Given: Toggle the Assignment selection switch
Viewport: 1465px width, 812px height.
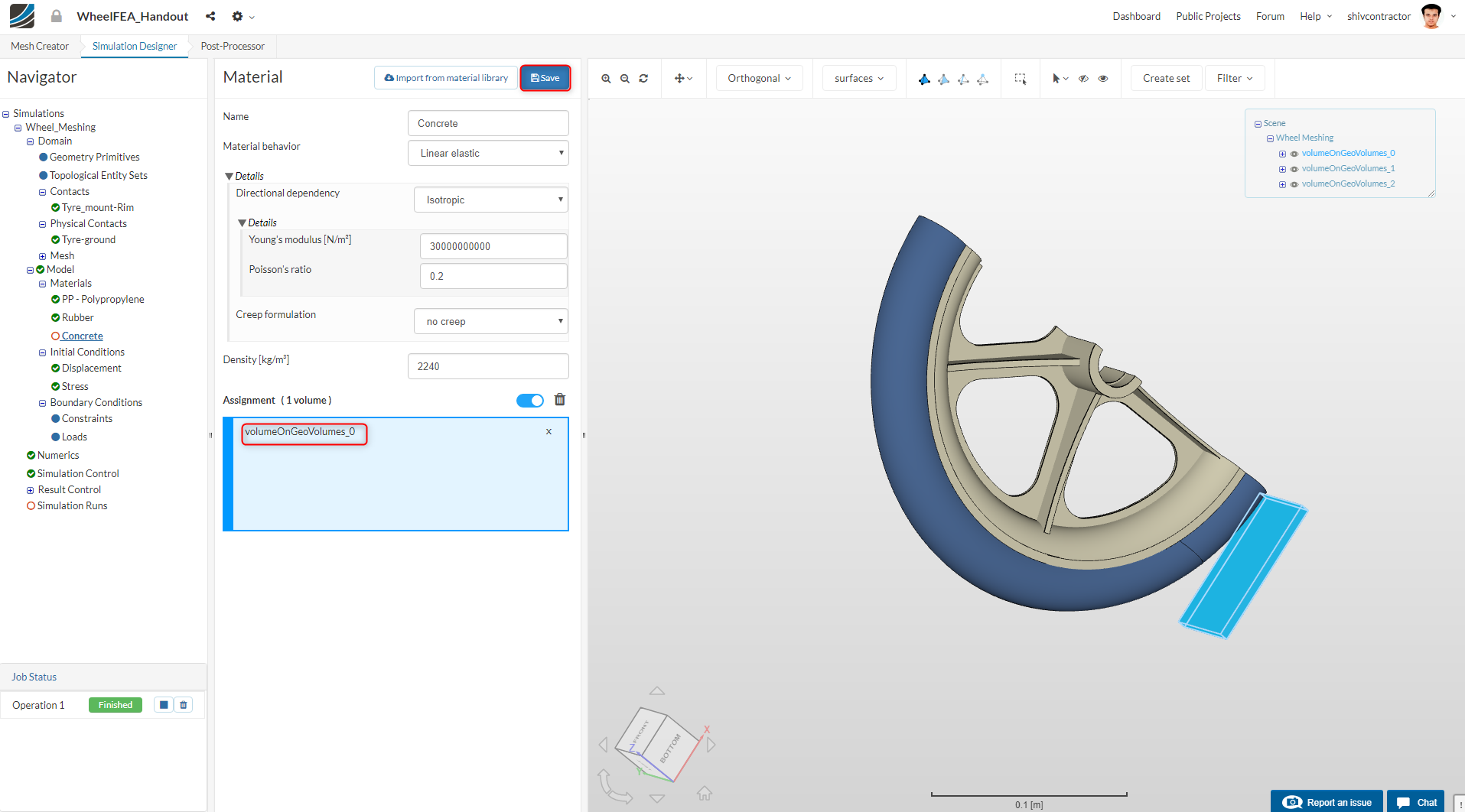Looking at the screenshot, I should [529, 401].
